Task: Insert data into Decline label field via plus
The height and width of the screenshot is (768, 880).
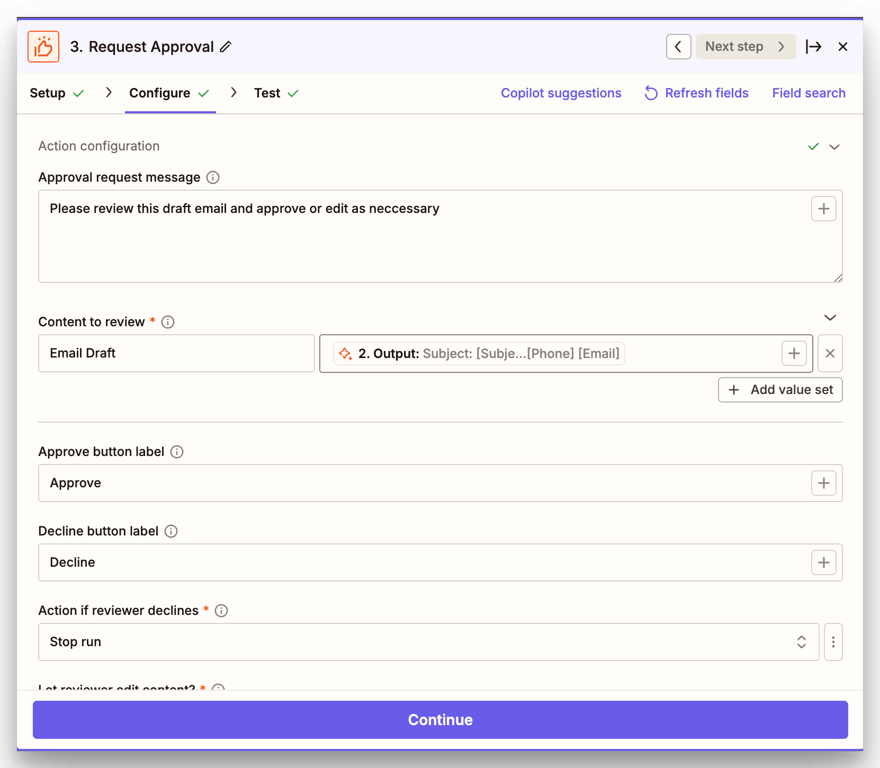Action: click(x=823, y=563)
